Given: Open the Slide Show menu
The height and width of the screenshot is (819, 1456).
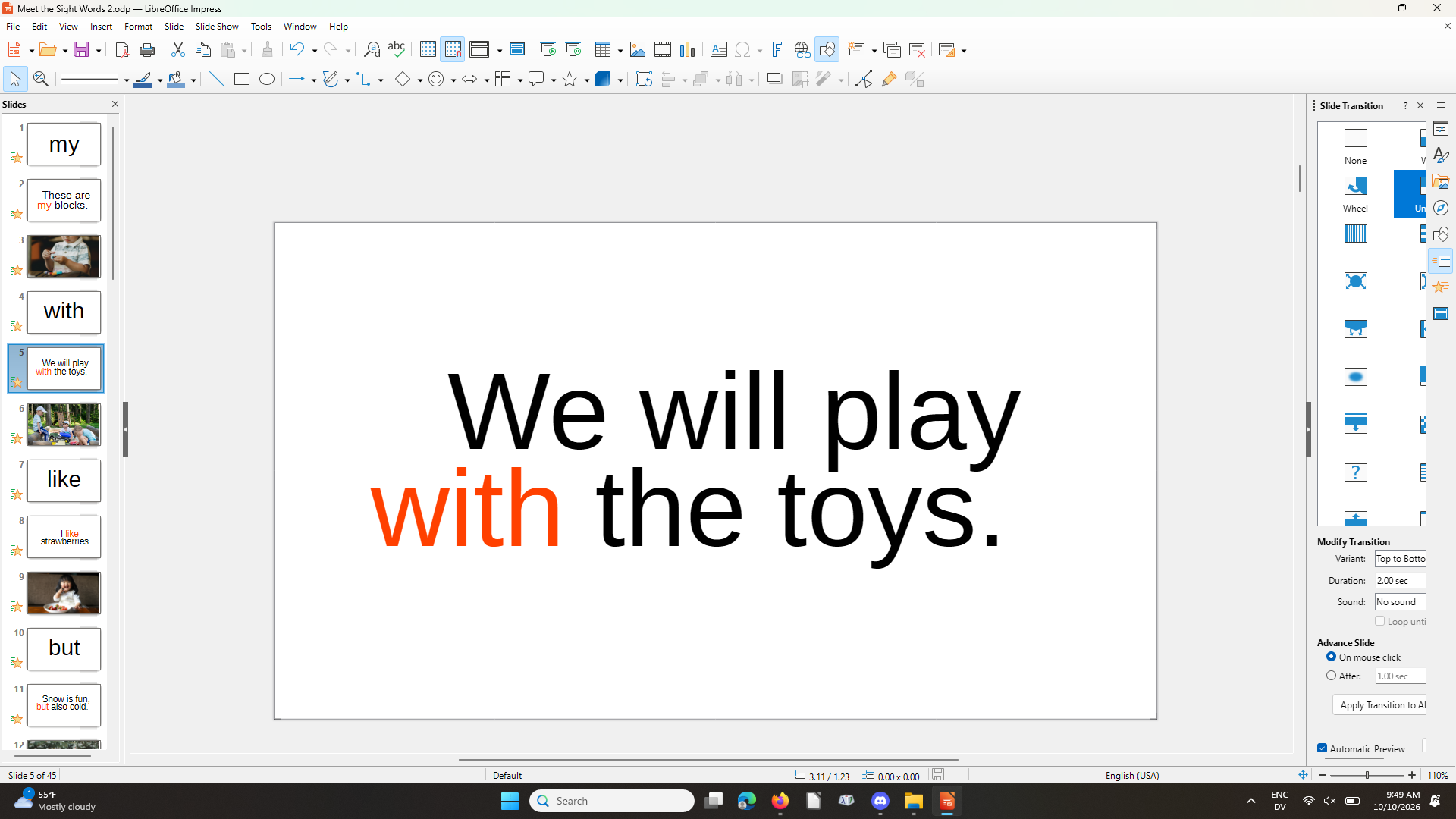Looking at the screenshot, I should pos(217,27).
